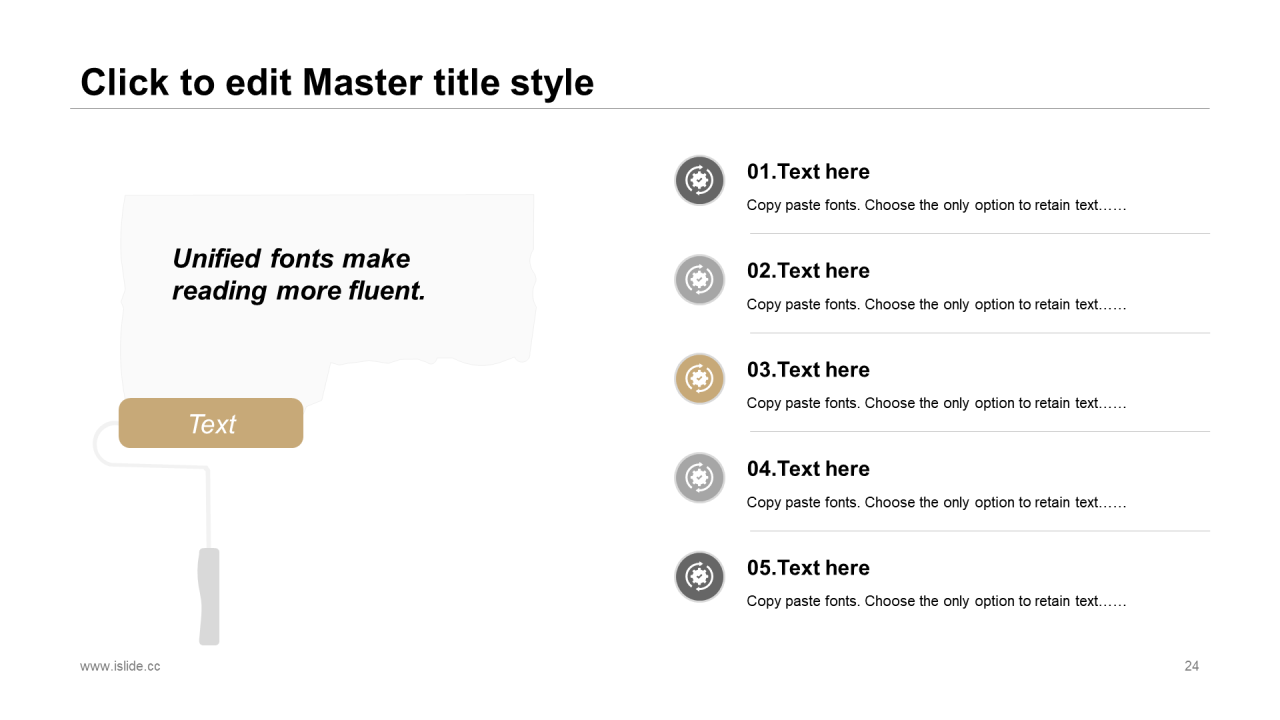Click the Master title style heading
Image resolution: width=1280 pixels, height=720 pixels.
[x=337, y=82]
